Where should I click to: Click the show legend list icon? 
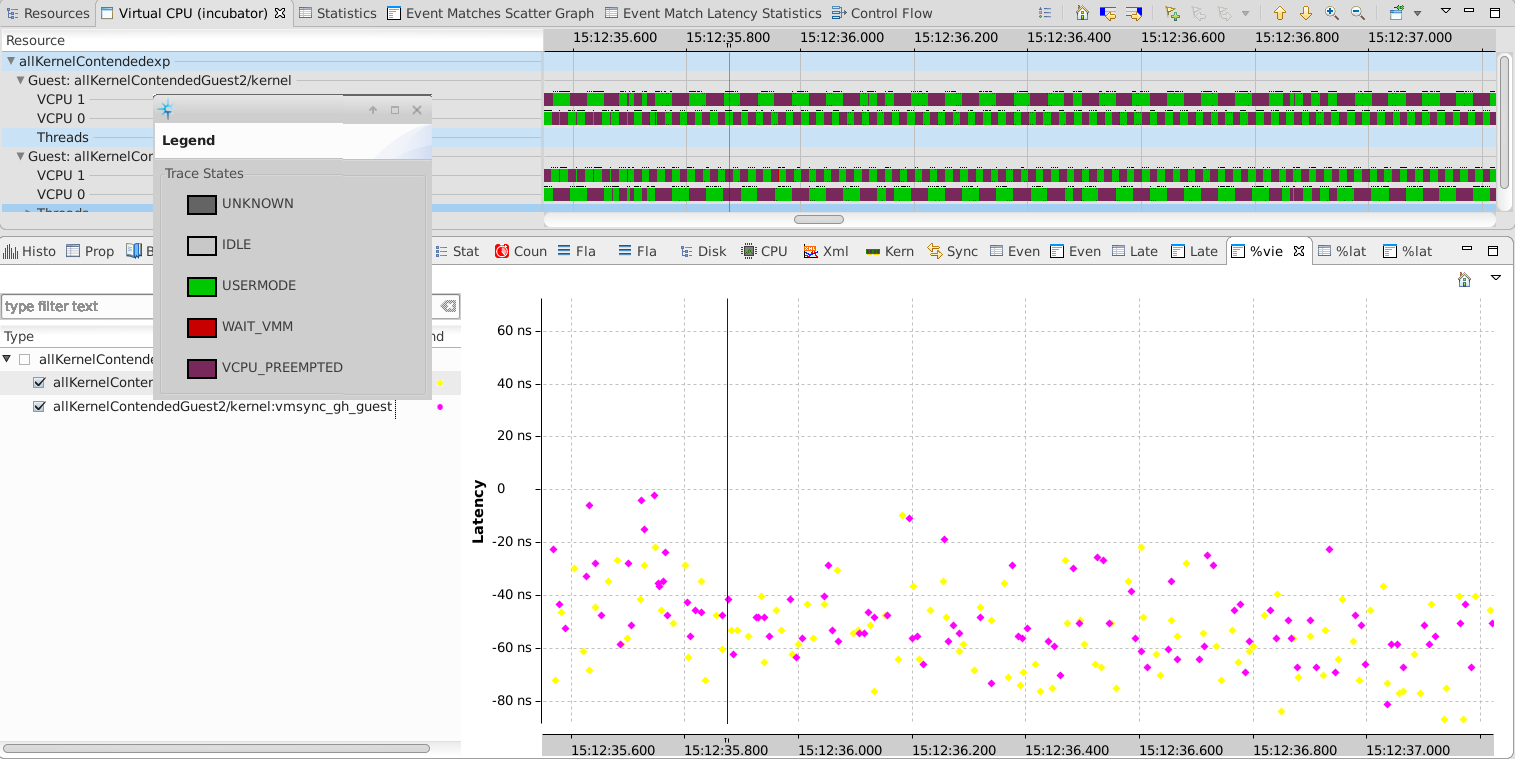(1044, 13)
